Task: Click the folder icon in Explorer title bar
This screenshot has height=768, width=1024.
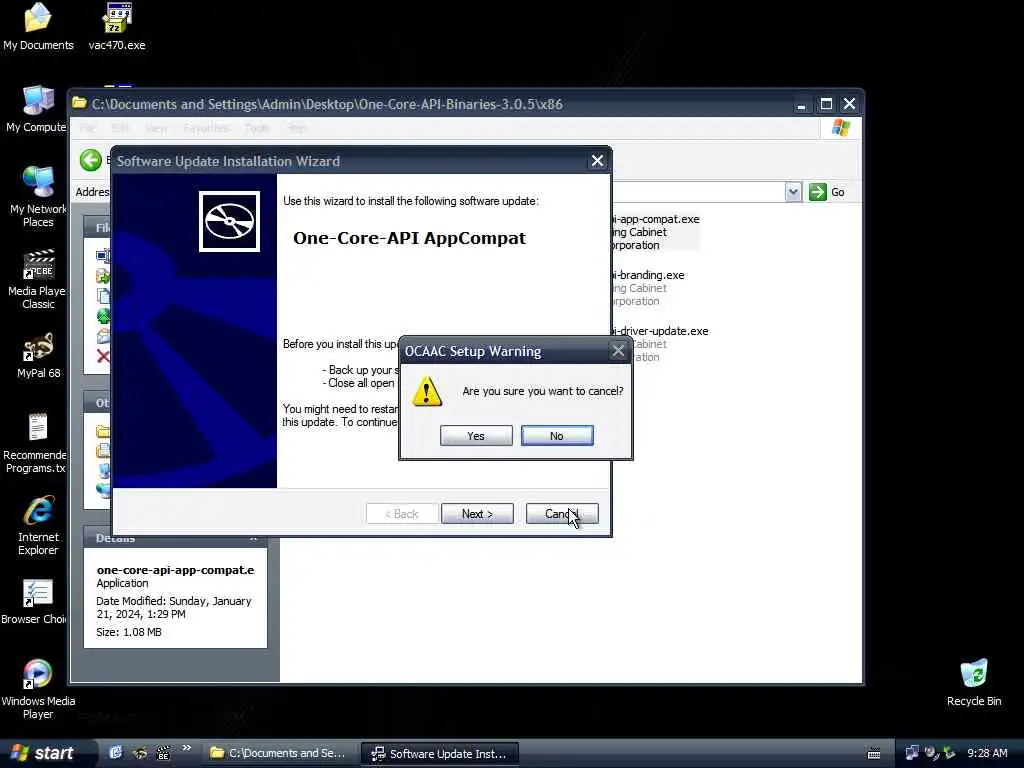Action: (80, 103)
